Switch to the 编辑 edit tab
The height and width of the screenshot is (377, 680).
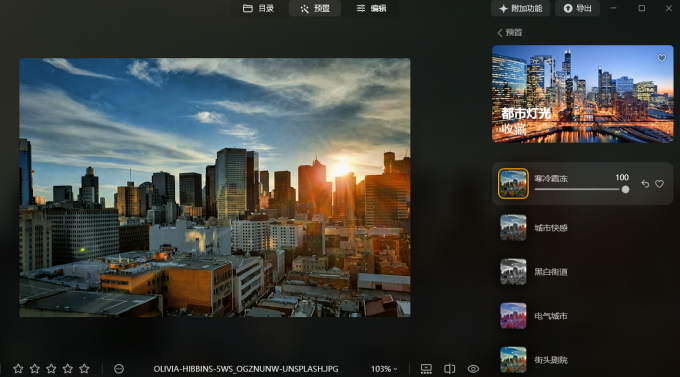(371, 8)
